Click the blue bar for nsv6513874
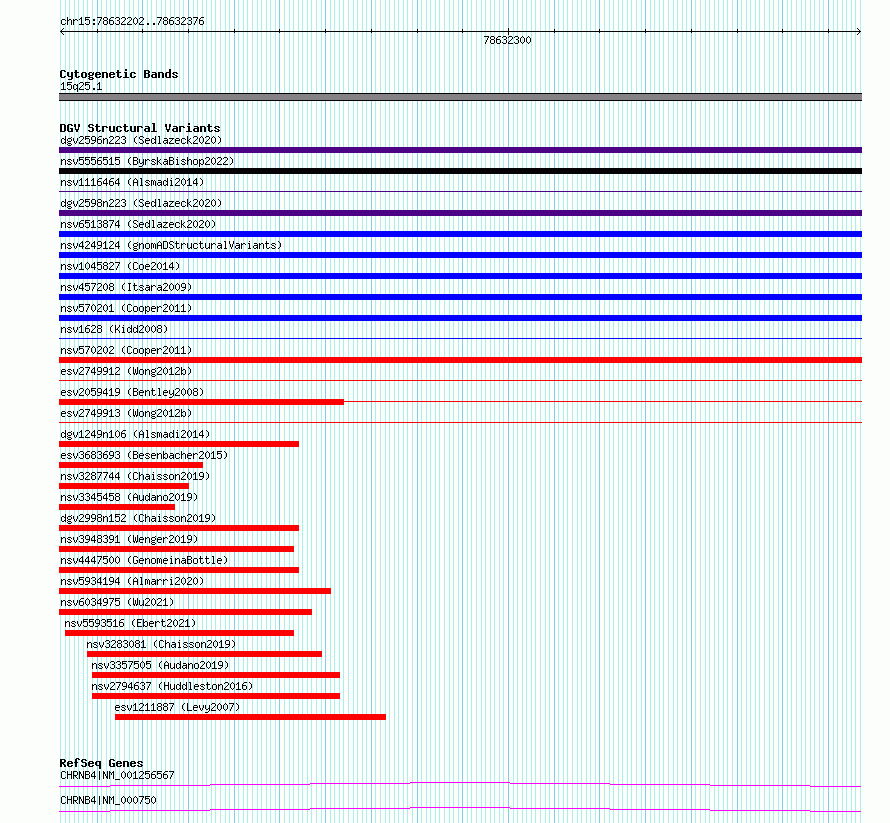890x823 pixels. pyautogui.click(x=460, y=234)
